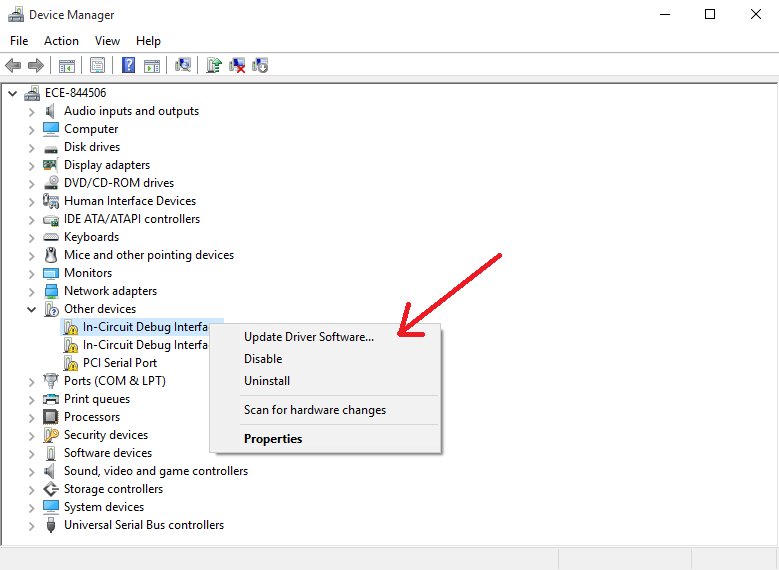Click the Print queues printer icon
The height and width of the screenshot is (570, 779).
pos(51,399)
